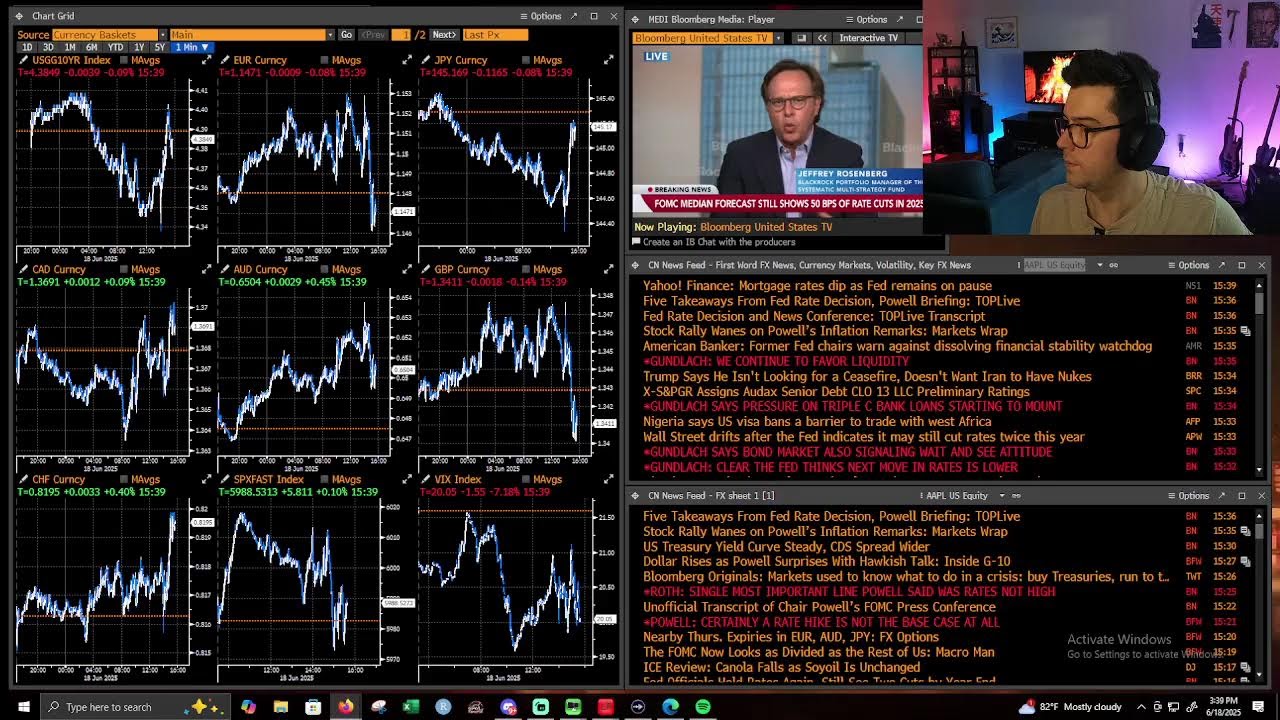This screenshot has height=720, width=1280.
Task: Open Chart Grid Options menu
Action: click(541, 16)
